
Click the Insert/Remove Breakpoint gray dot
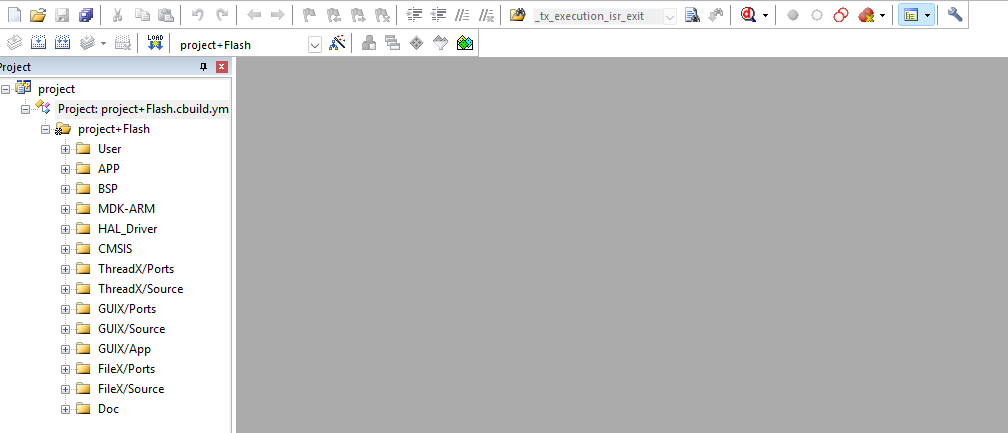click(793, 15)
